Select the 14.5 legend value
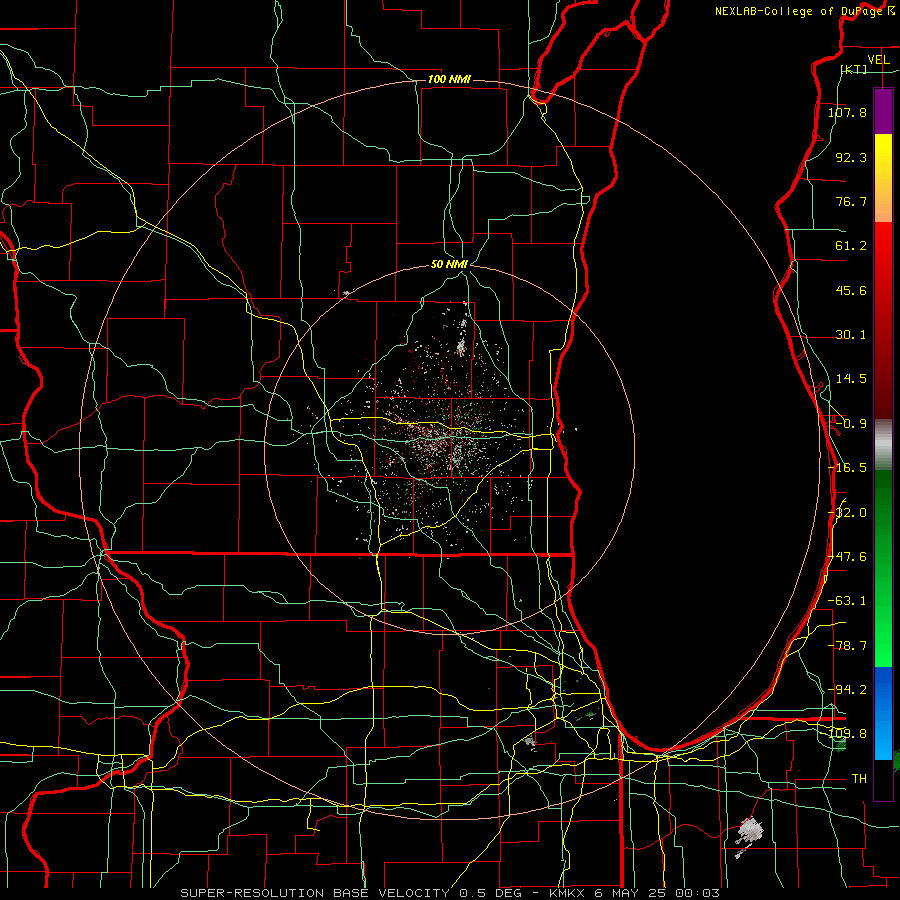Screen dimensions: 900x900 pos(851,379)
